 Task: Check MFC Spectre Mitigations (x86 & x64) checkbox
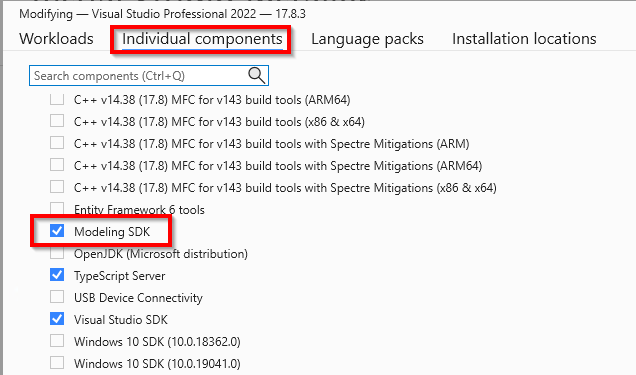[x=57, y=186]
